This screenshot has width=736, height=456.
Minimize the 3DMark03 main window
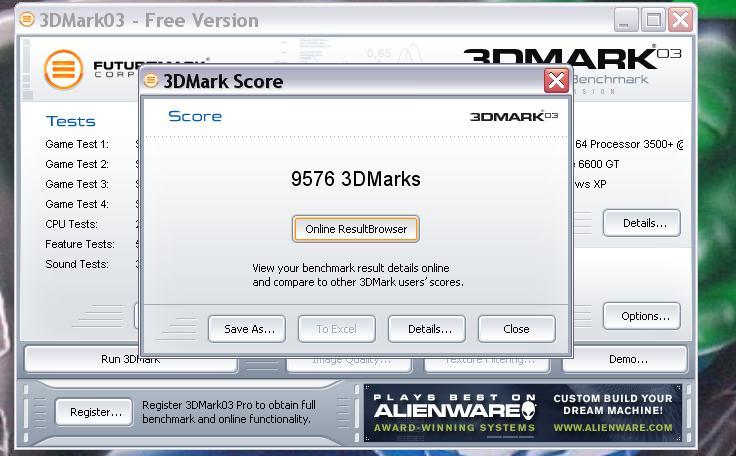tap(625, 20)
